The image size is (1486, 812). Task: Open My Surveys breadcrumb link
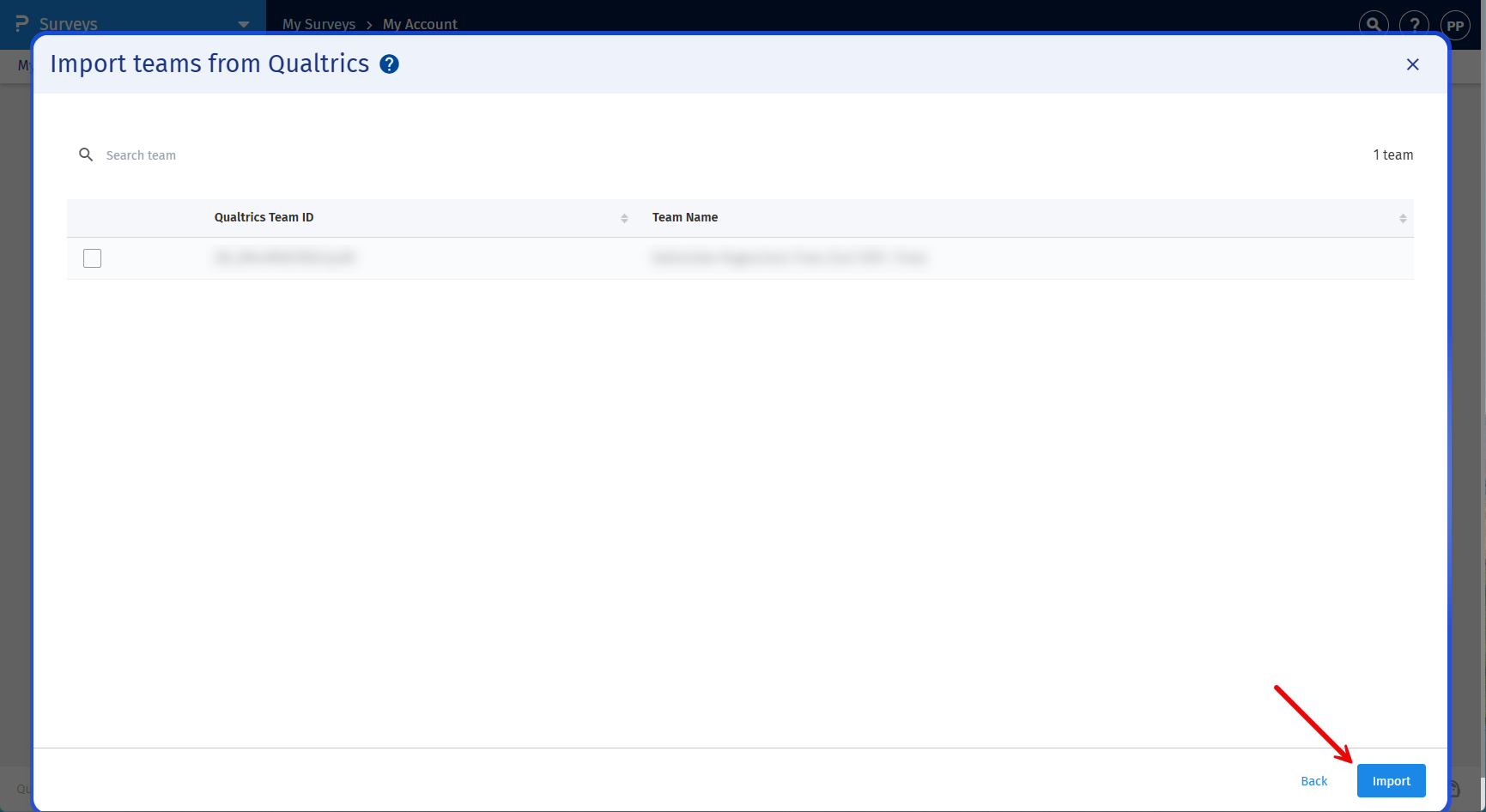(318, 24)
